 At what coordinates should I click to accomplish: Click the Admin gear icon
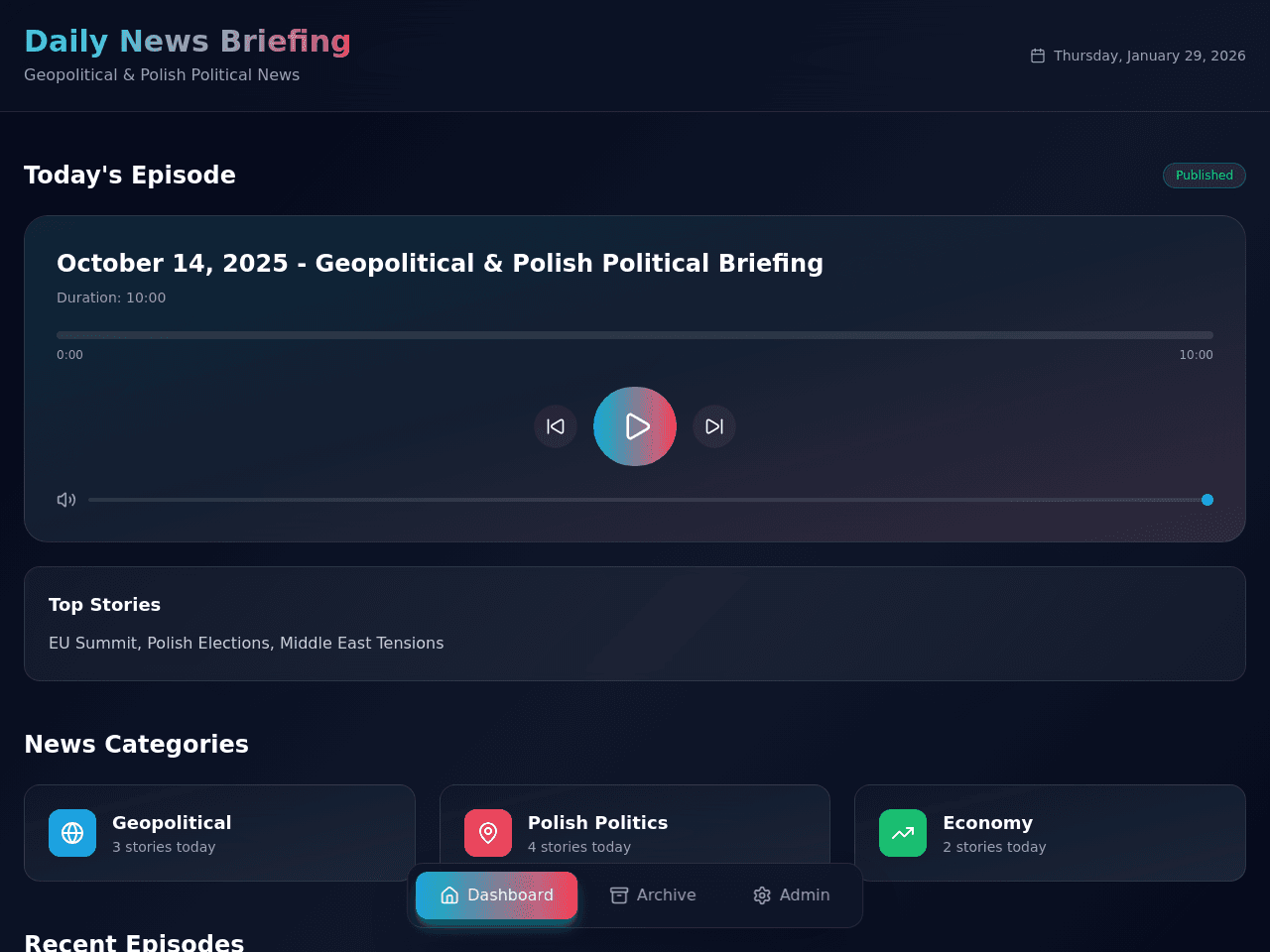pyautogui.click(x=762, y=895)
